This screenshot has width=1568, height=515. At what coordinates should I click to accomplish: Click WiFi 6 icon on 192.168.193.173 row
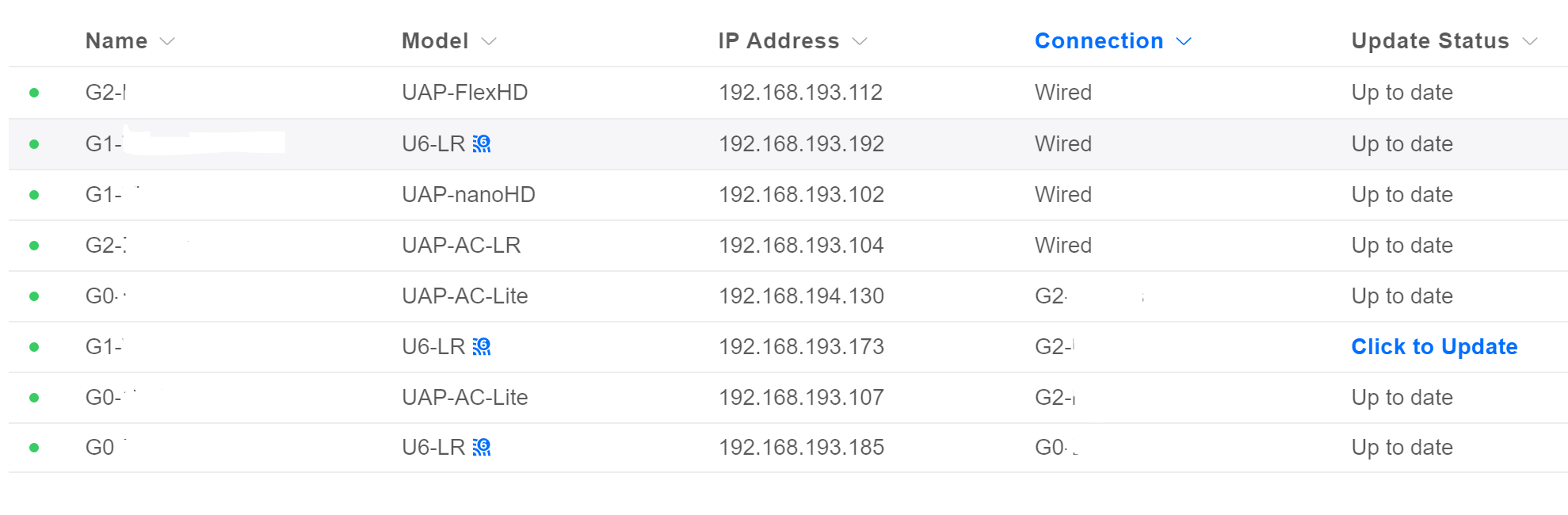[x=482, y=346]
